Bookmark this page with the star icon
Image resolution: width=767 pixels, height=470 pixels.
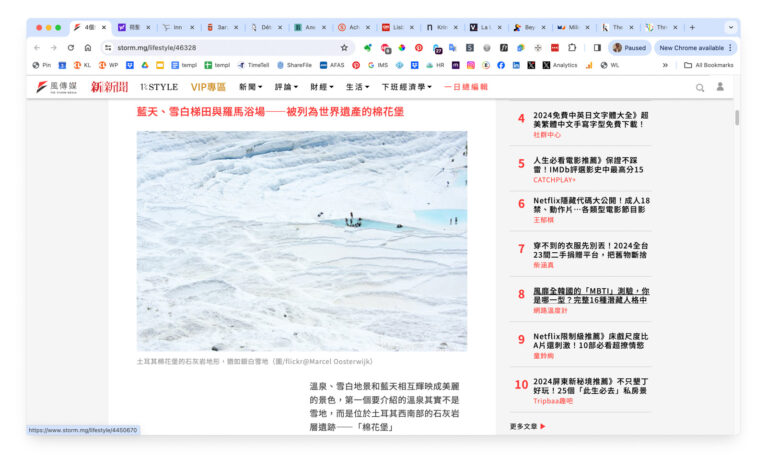coord(344,47)
